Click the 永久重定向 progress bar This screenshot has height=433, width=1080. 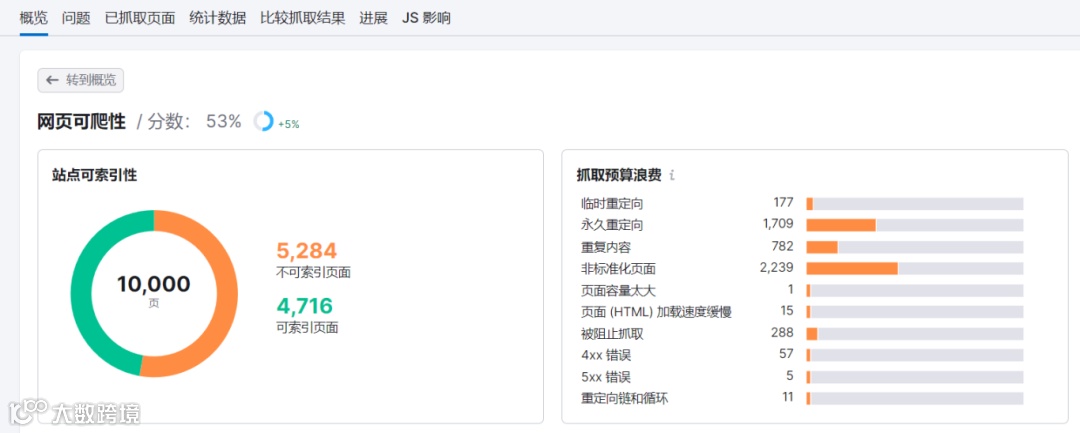(915, 225)
